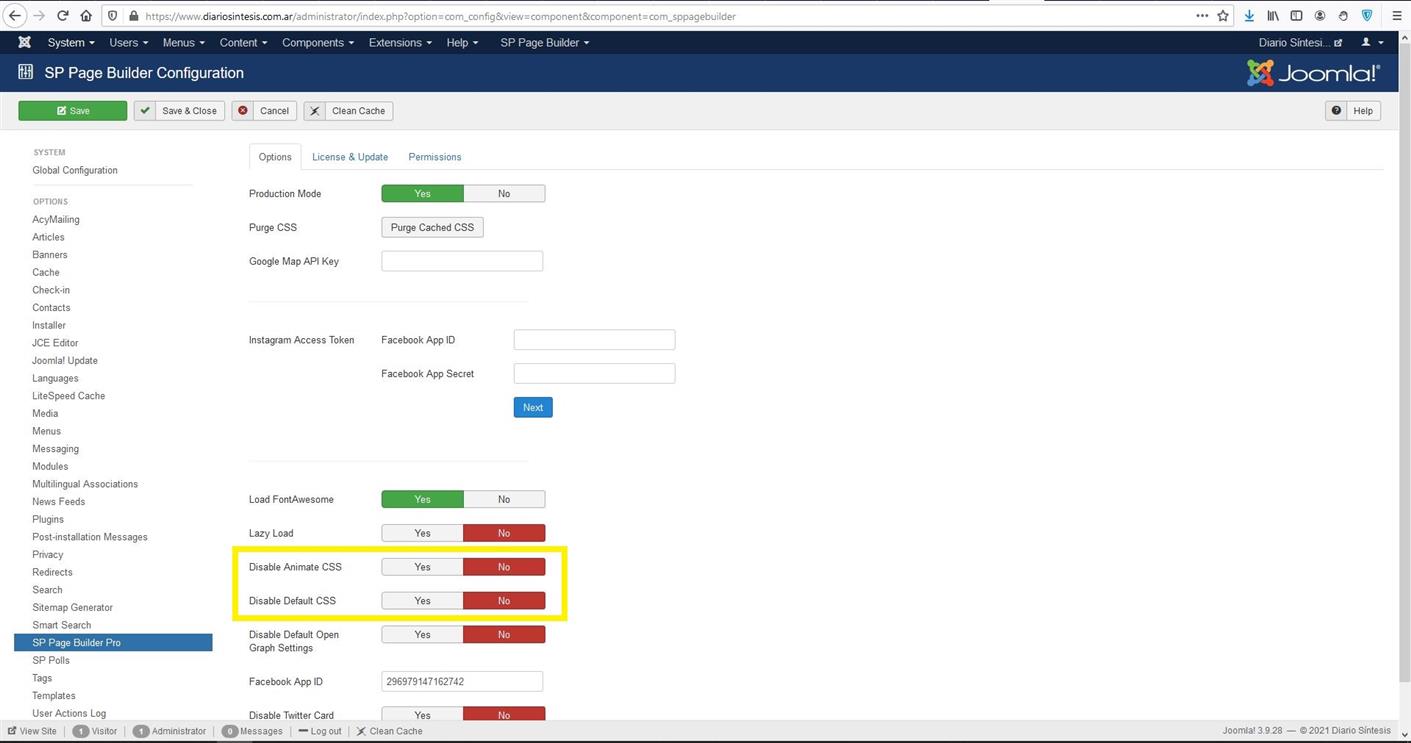Open the user account icon menu

[x=1371, y=42]
